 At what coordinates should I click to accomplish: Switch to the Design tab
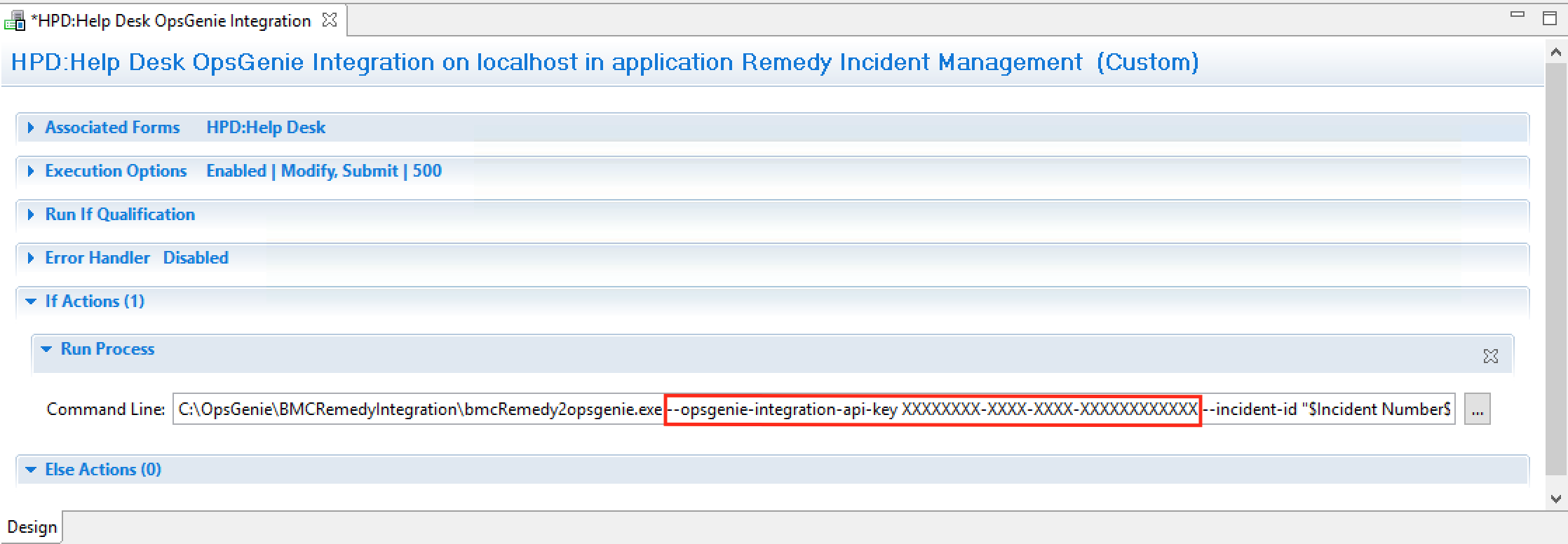pyautogui.click(x=32, y=527)
